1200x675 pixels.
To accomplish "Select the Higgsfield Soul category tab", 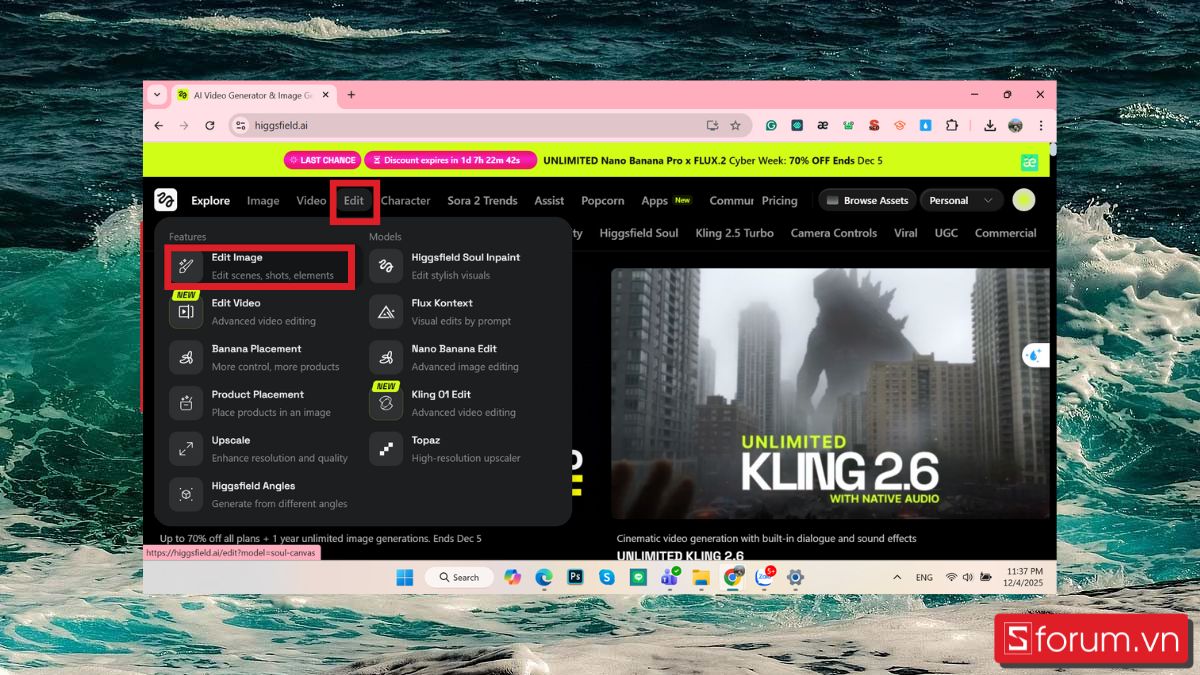I will click(x=639, y=233).
